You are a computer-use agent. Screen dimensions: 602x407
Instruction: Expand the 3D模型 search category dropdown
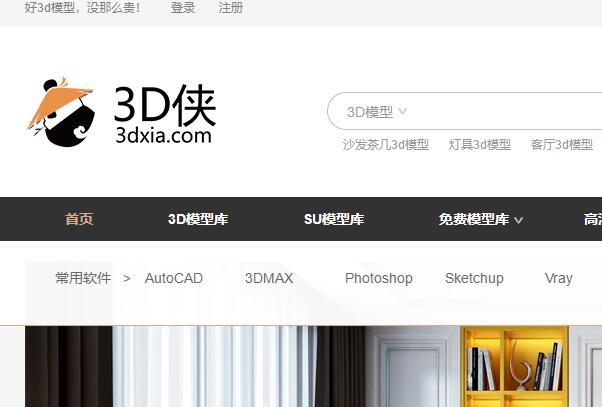pyautogui.click(x=376, y=112)
